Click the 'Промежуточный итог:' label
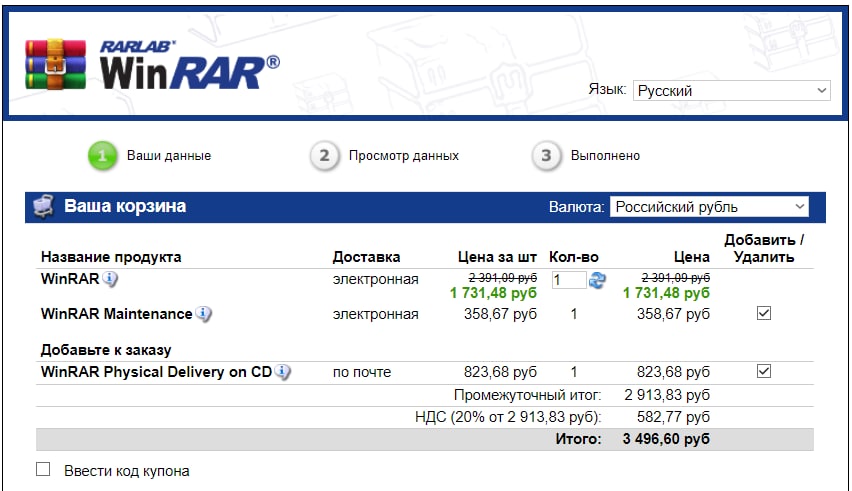Image resolution: width=852 pixels, height=491 pixels. point(528,395)
